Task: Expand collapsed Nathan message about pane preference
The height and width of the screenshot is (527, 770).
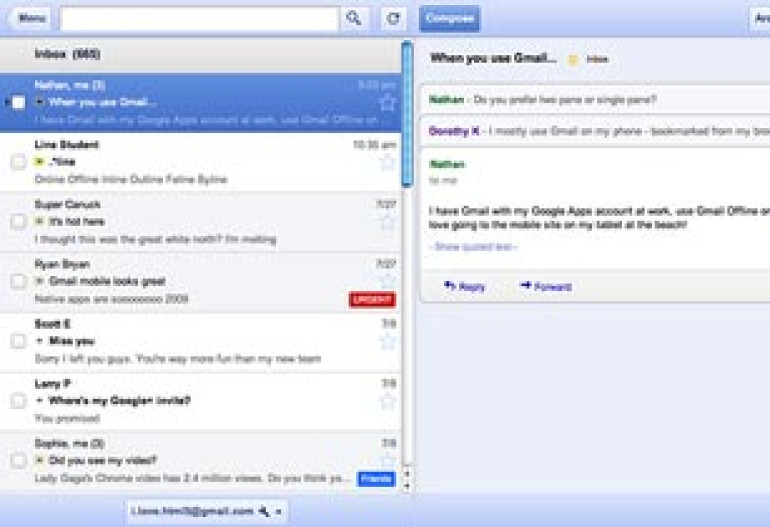Action: [x=595, y=100]
